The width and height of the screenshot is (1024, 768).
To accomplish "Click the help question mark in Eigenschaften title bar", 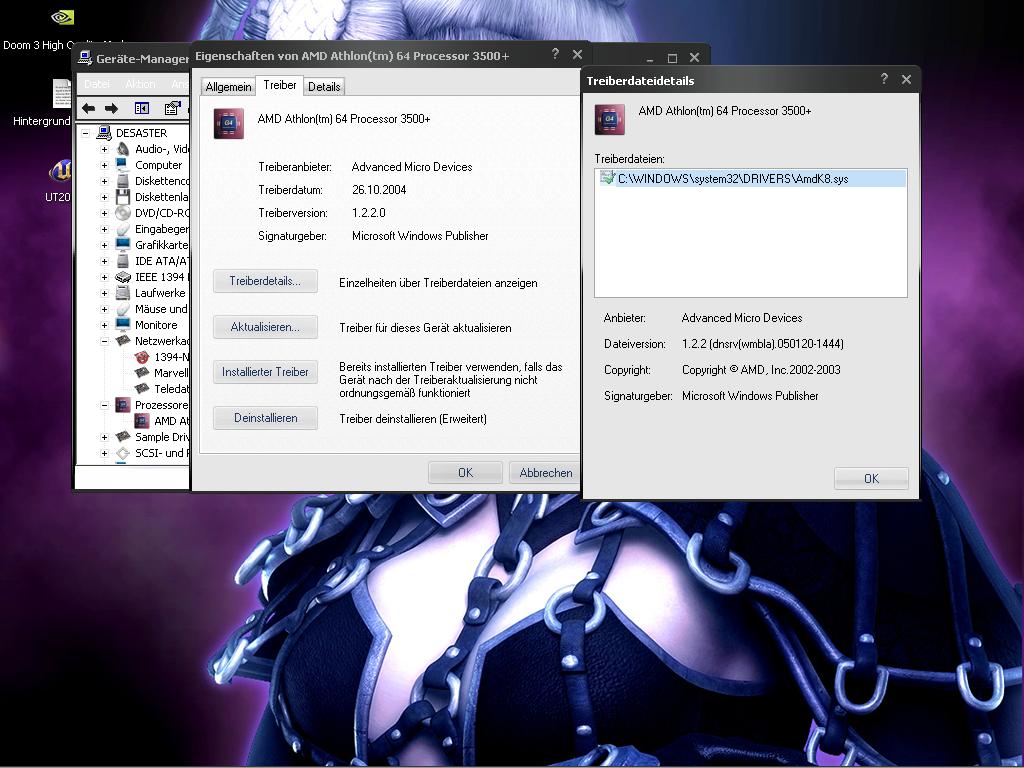I will coord(555,54).
